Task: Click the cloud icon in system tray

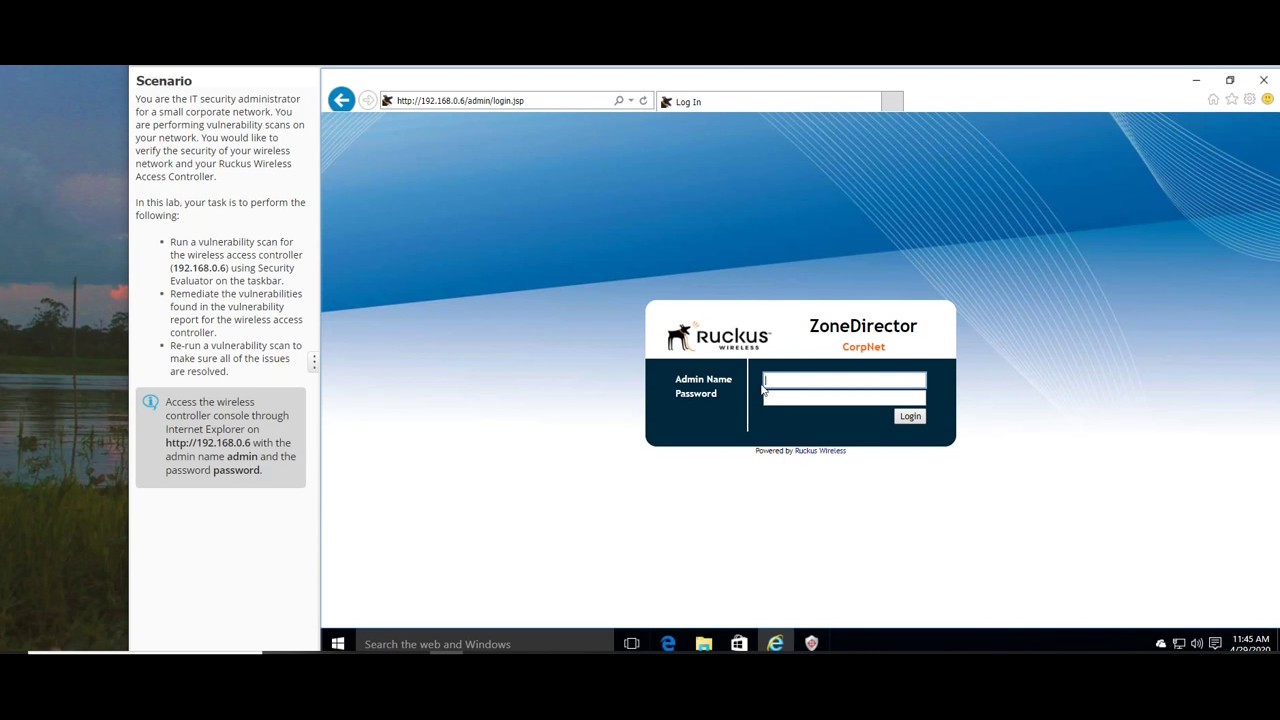Action: coord(1161,644)
